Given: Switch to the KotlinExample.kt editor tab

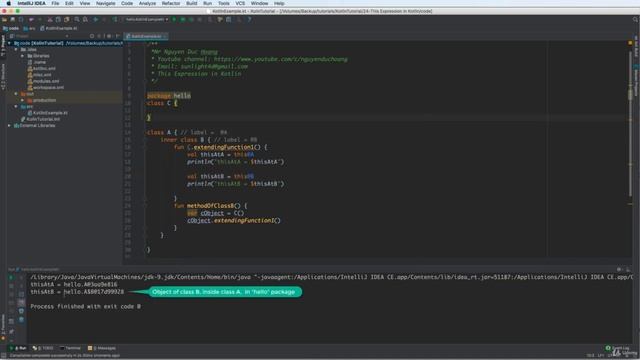Looking at the screenshot, I should 146,36.
